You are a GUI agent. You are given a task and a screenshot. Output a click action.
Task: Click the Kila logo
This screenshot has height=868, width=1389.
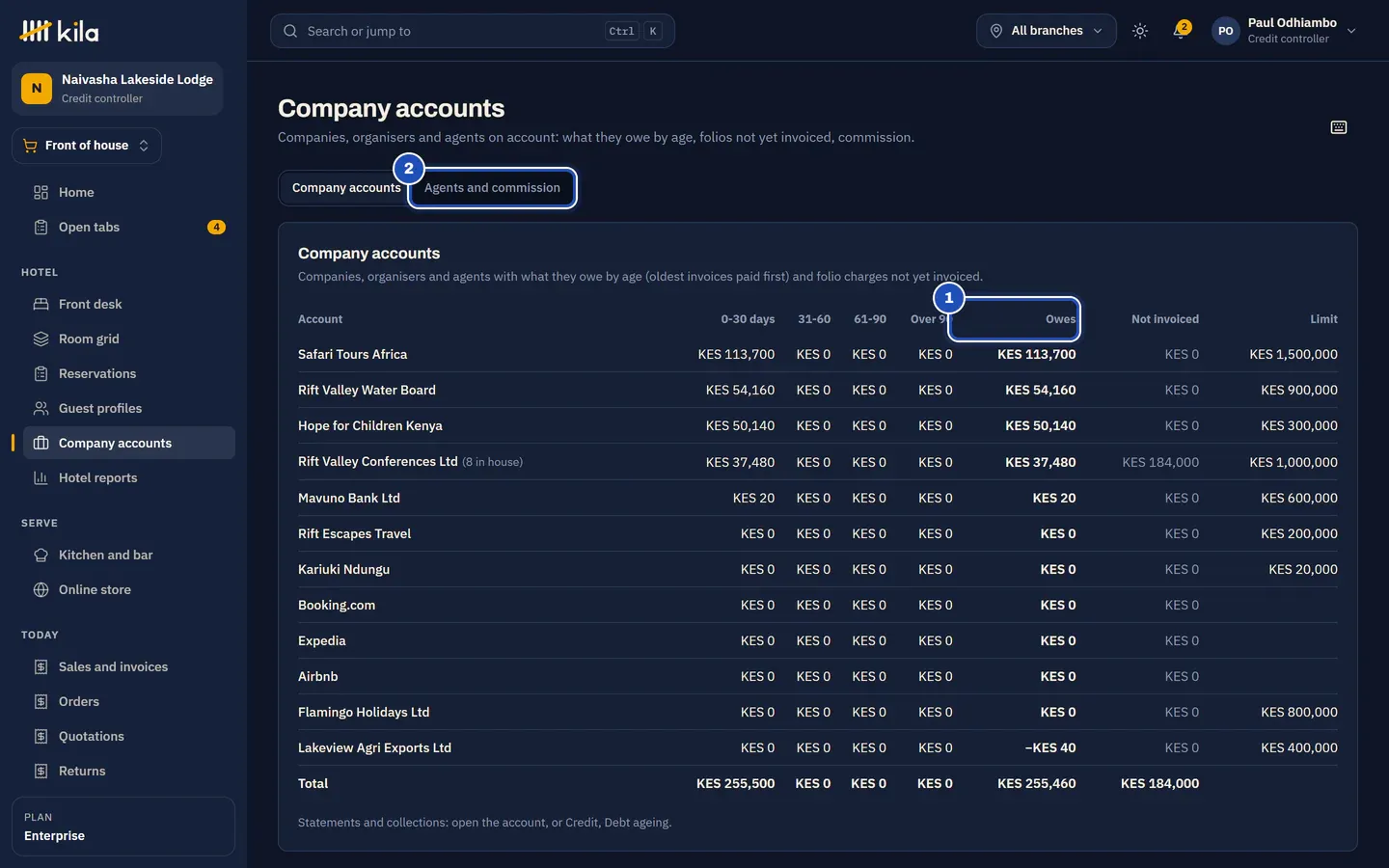pos(59,31)
